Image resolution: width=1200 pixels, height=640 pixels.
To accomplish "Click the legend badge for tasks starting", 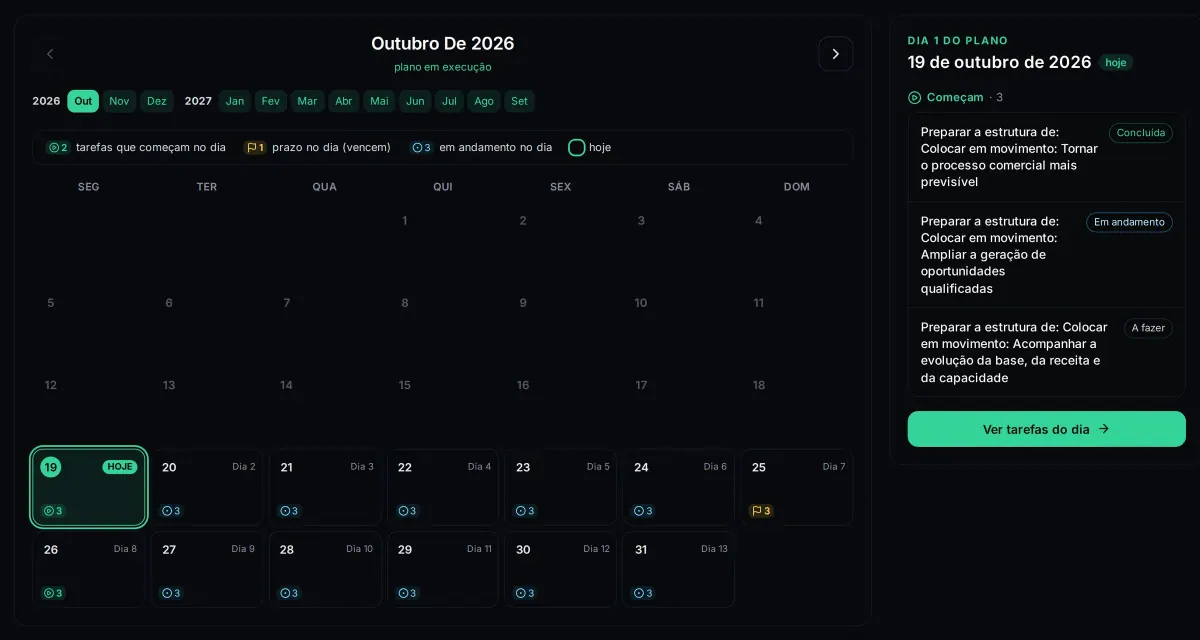I will click(x=58, y=147).
